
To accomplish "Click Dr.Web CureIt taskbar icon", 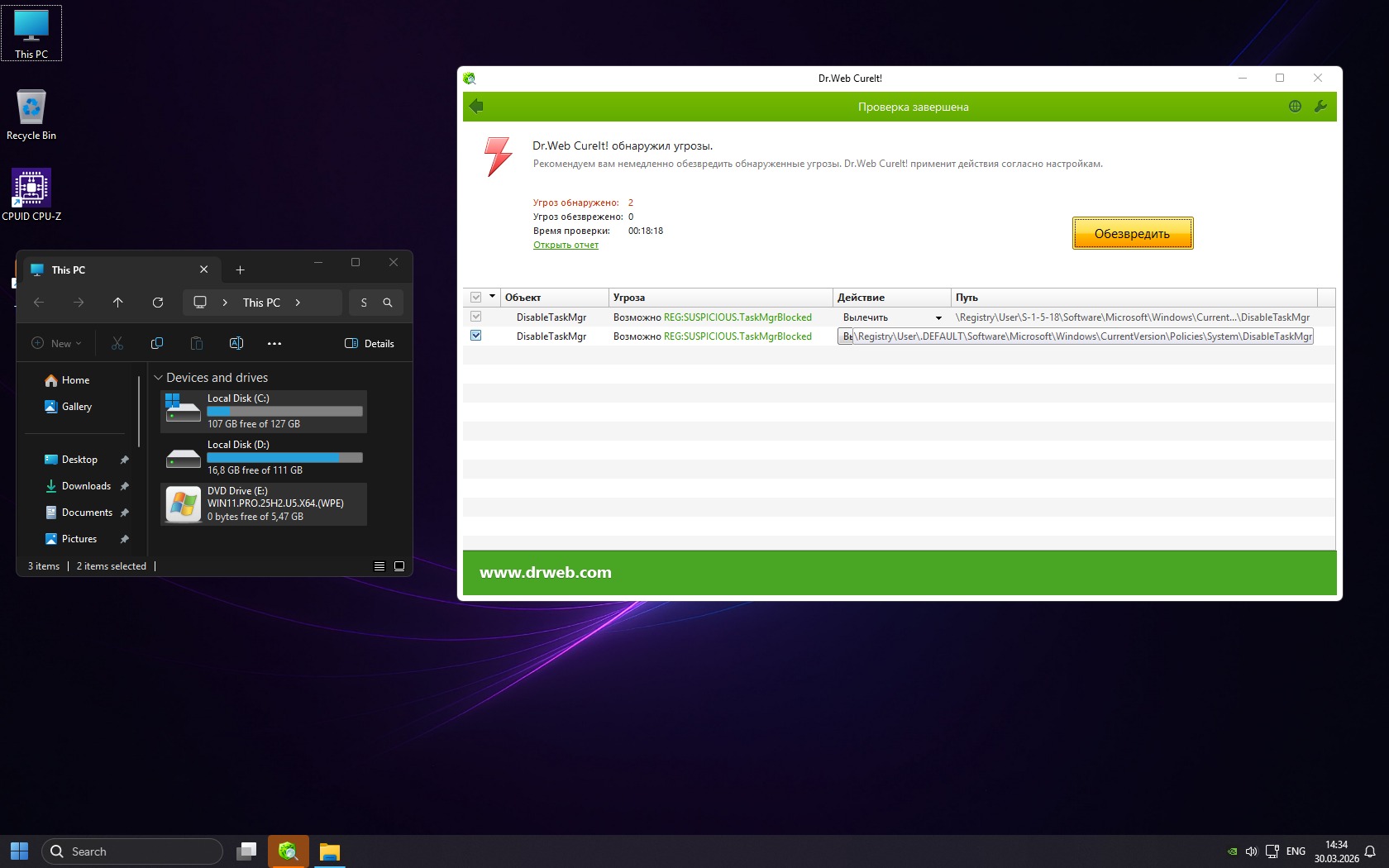I will click(x=288, y=851).
